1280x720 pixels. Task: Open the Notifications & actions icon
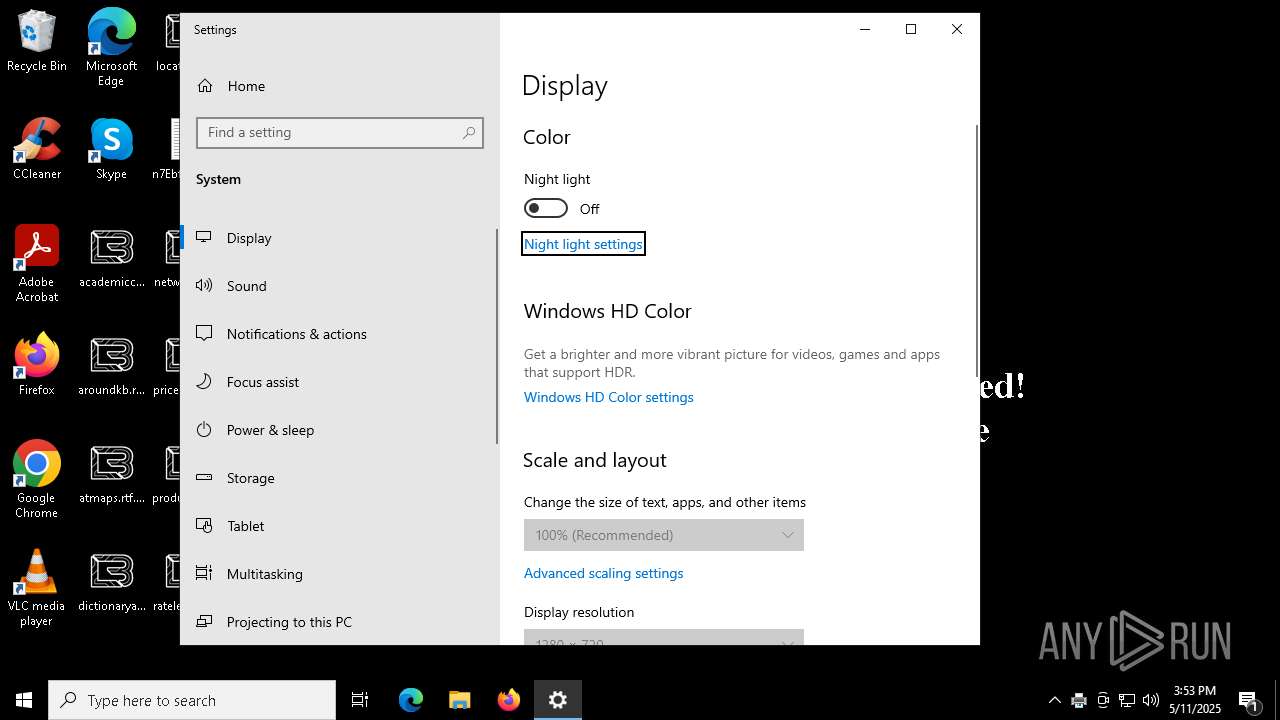tap(204, 333)
